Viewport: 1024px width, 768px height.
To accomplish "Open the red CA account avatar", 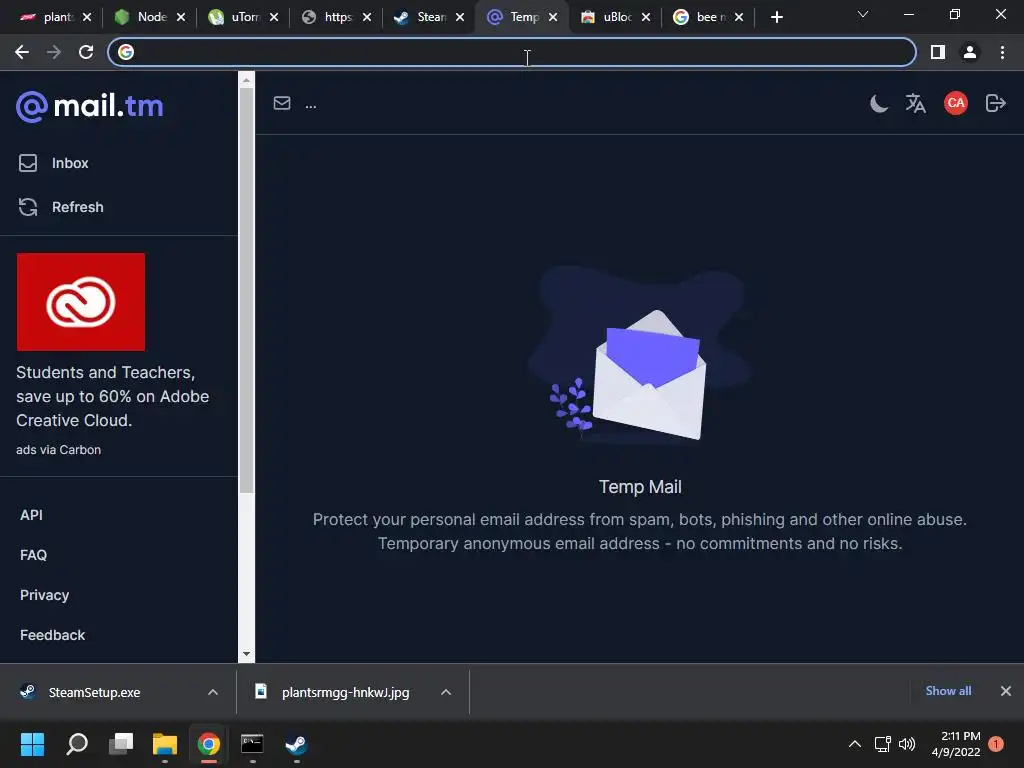I will pos(956,103).
